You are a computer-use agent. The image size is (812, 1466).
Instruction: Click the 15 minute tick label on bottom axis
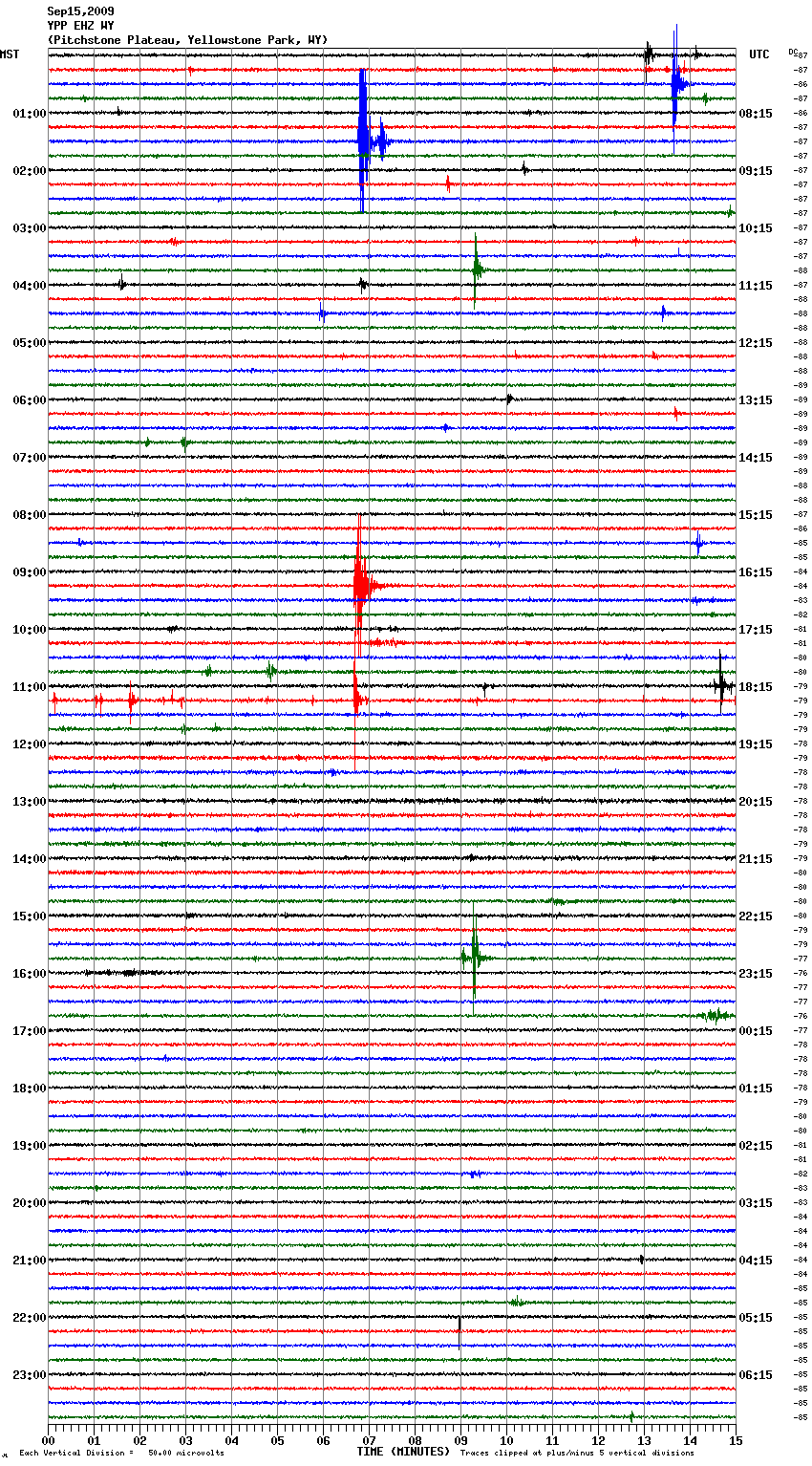tap(735, 1440)
